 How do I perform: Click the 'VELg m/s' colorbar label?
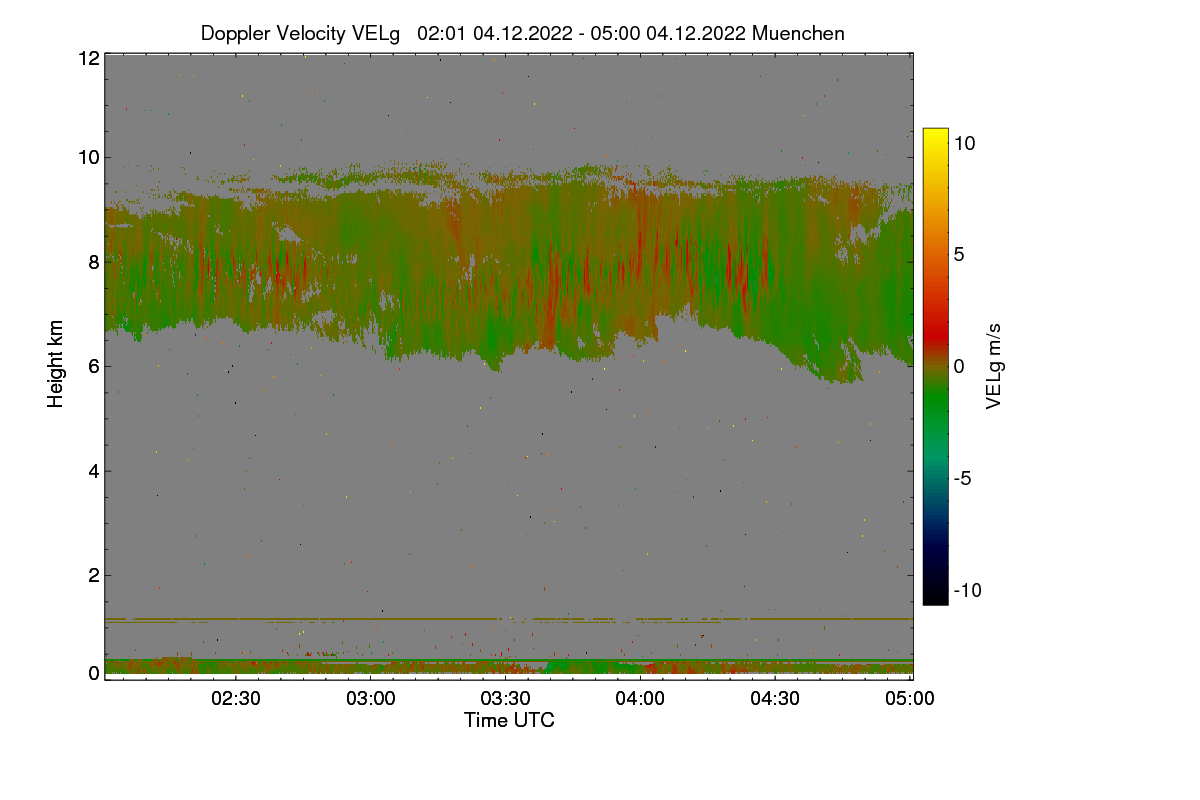[994, 365]
